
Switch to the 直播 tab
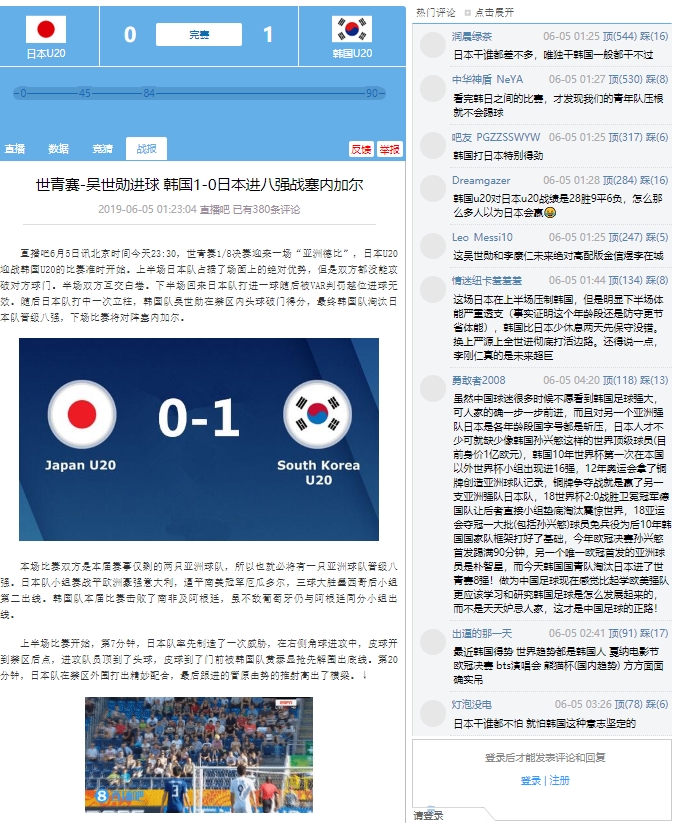pyautogui.click(x=15, y=149)
